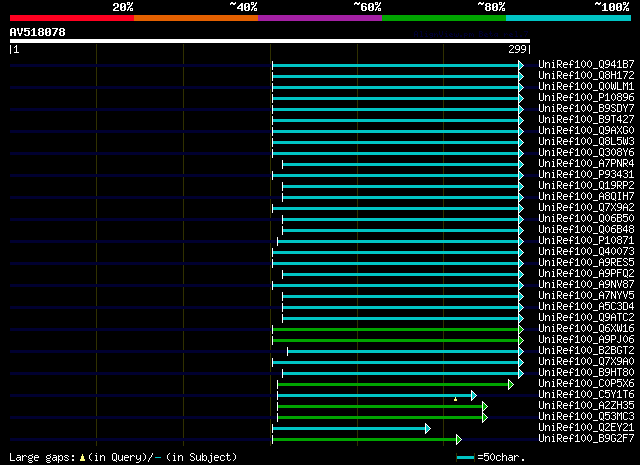Select the UniRef100_Q7X9A2 label
Screen dimensions: 640x465
point(586,207)
